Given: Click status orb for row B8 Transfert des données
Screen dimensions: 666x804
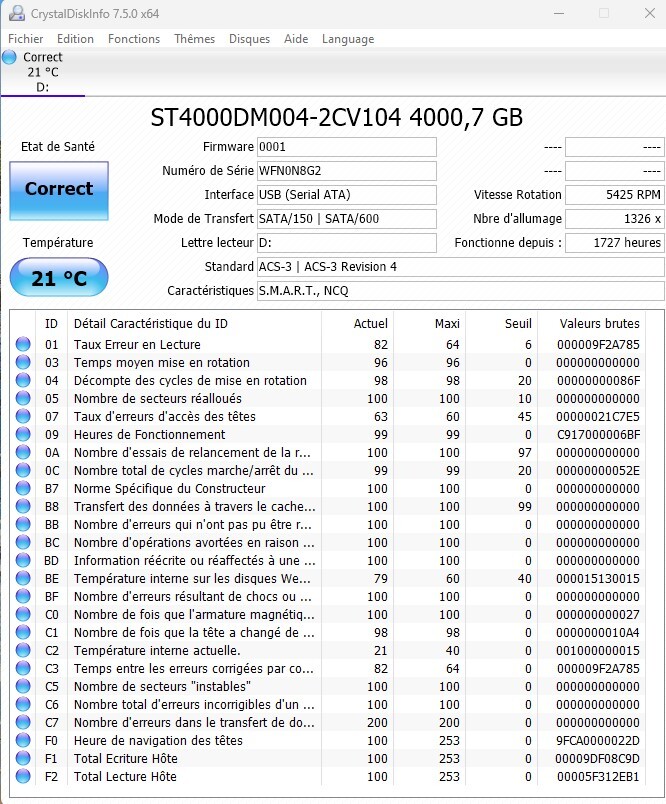Looking at the screenshot, I should coord(23,506).
